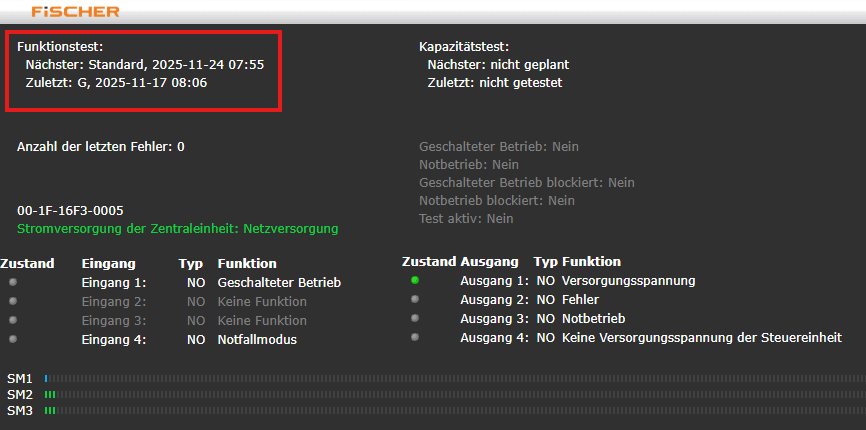Click the Eingang 1 'Geschalteter Betrieb' function

[279, 283]
